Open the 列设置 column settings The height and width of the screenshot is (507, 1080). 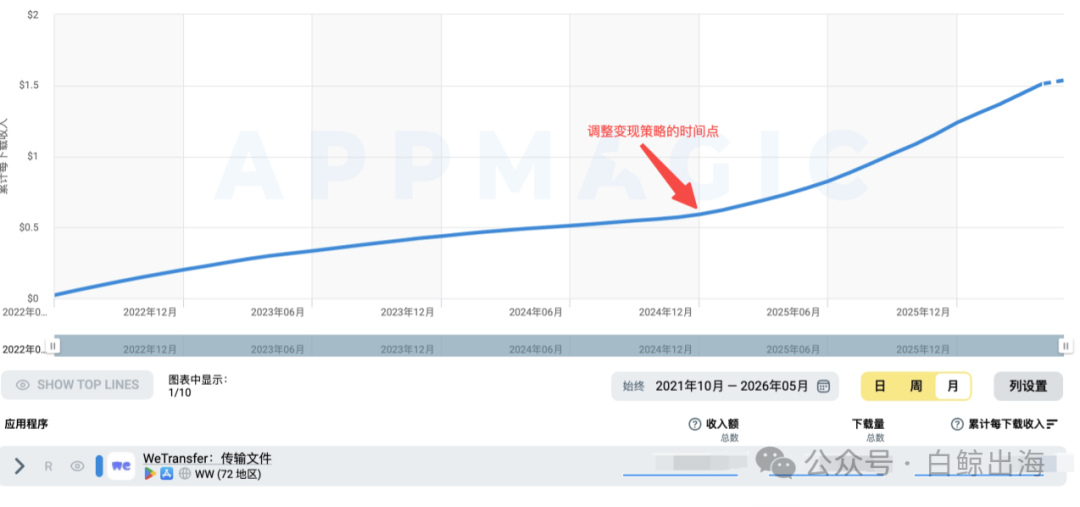click(1028, 386)
